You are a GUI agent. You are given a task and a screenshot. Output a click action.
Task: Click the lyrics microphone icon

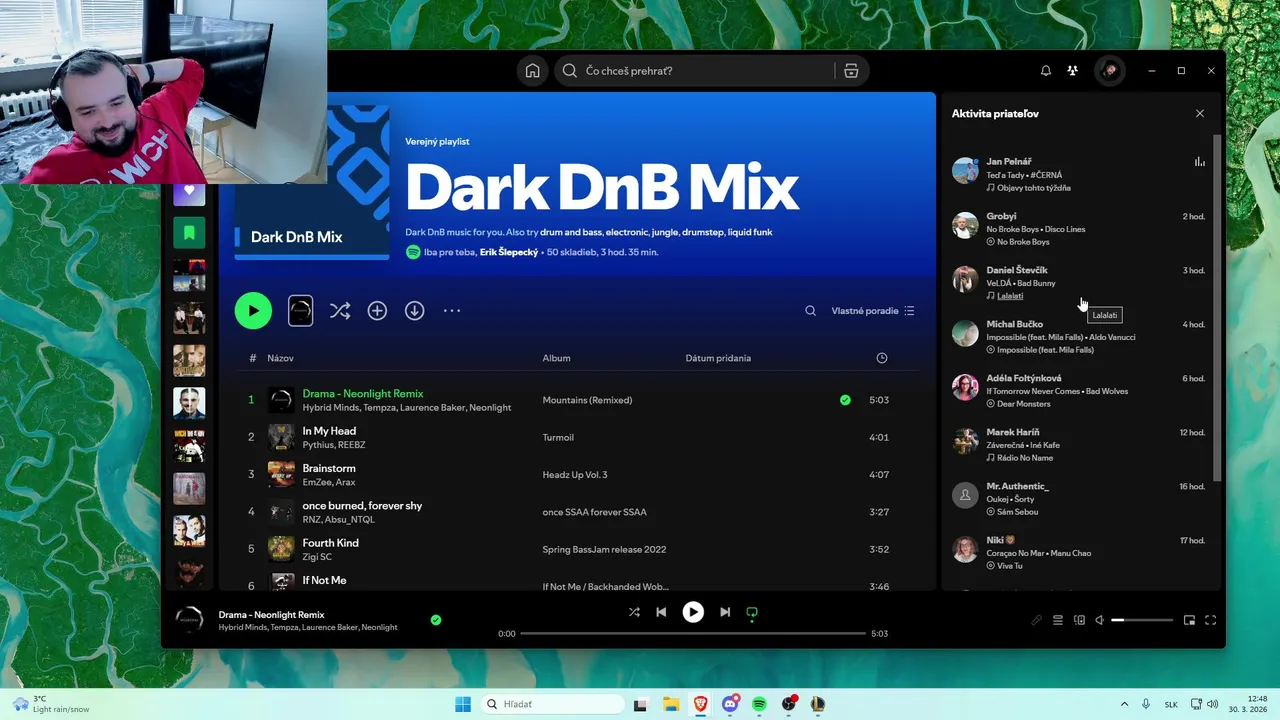click(1037, 620)
